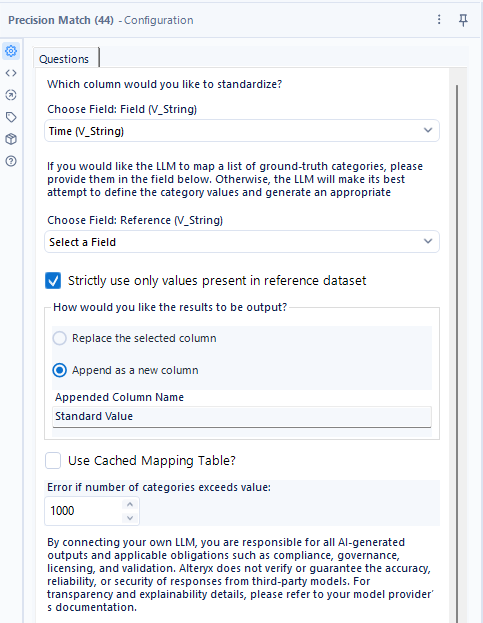The image size is (483, 623).
Task: Select Replace the selected column option
Action: [60, 339]
